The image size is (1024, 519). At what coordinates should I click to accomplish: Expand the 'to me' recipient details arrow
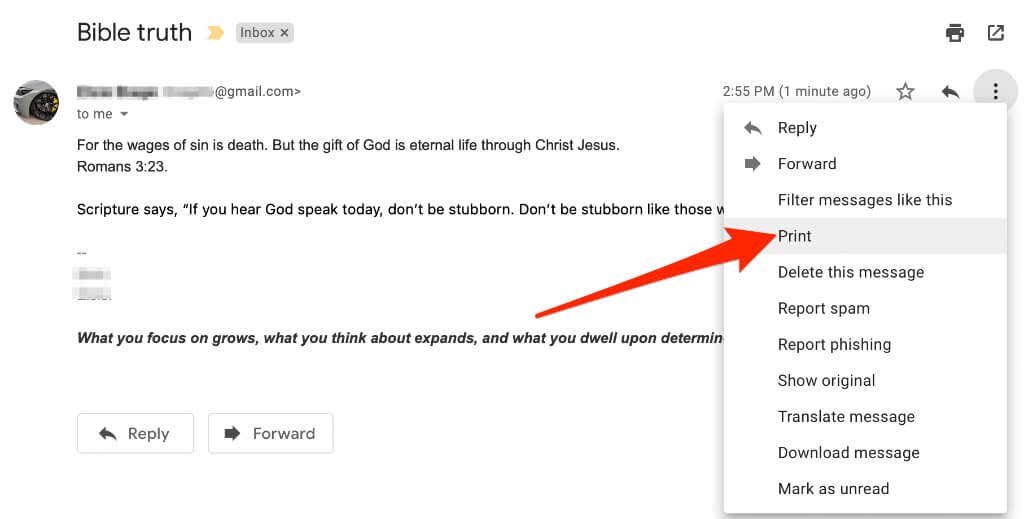(124, 115)
